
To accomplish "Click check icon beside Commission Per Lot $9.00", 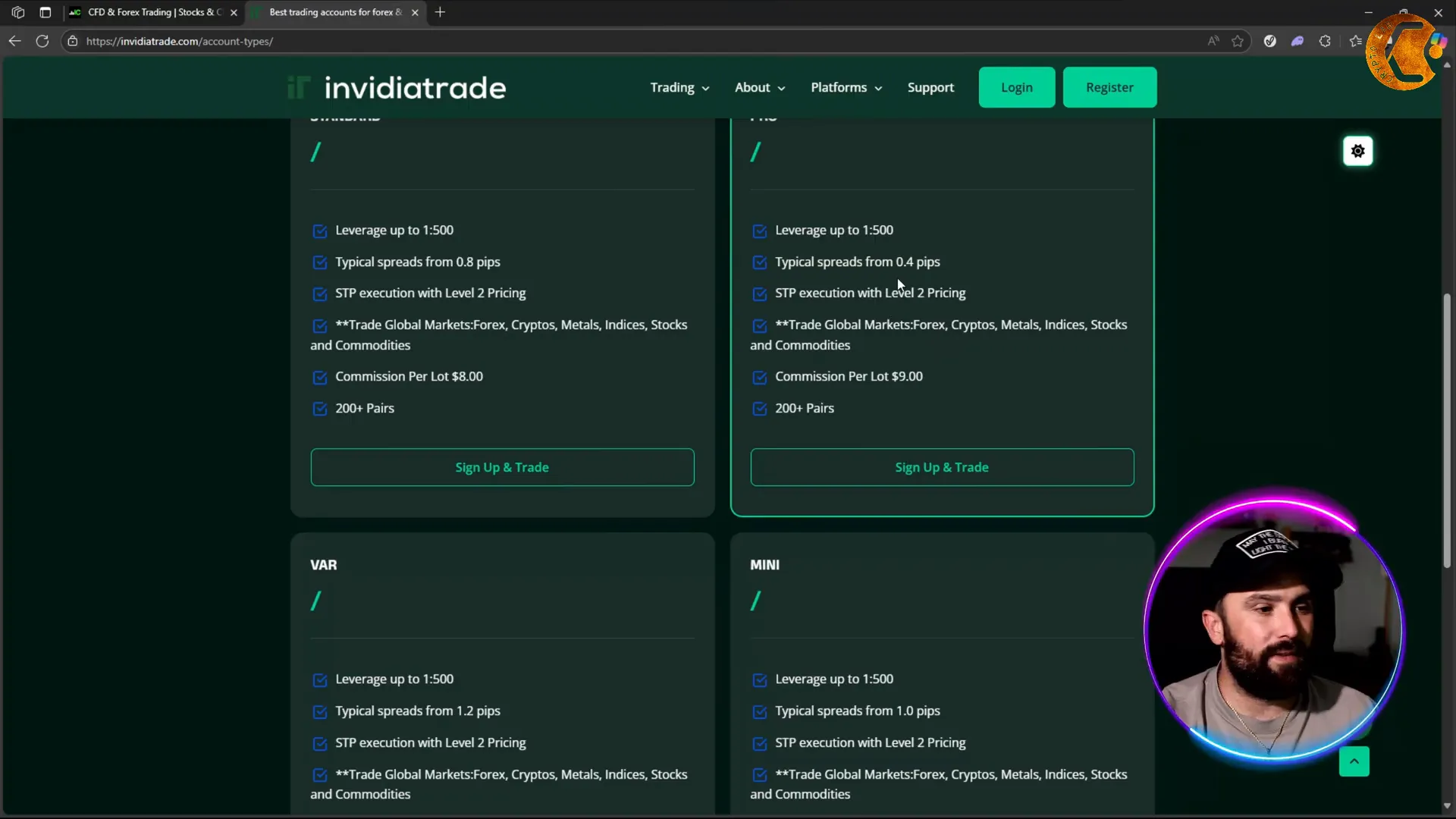I will click(x=759, y=377).
